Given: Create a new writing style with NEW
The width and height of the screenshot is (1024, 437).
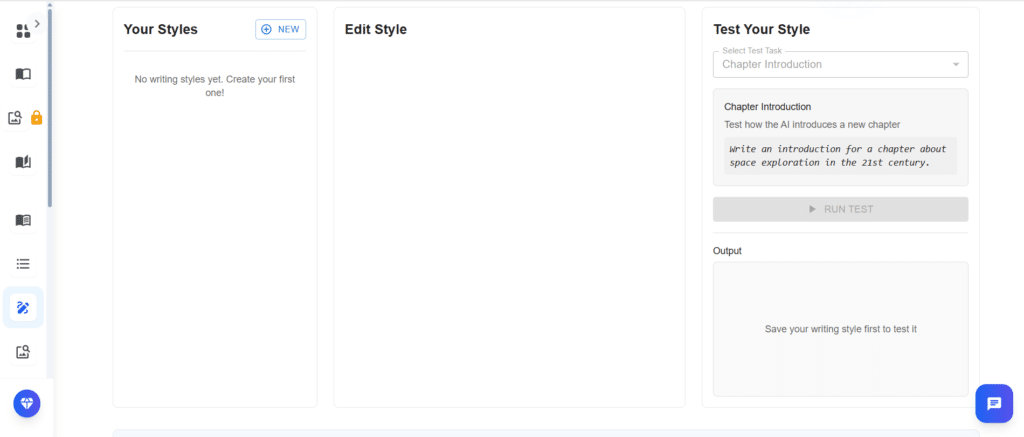Looking at the screenshot, I should pos(280,29).
